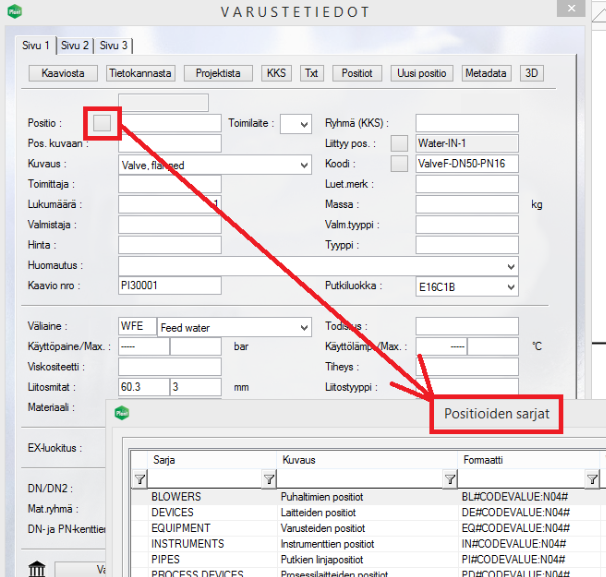Click the bank building icon at bottom left
Screen dimensions: 606x577
coord(37,569)
